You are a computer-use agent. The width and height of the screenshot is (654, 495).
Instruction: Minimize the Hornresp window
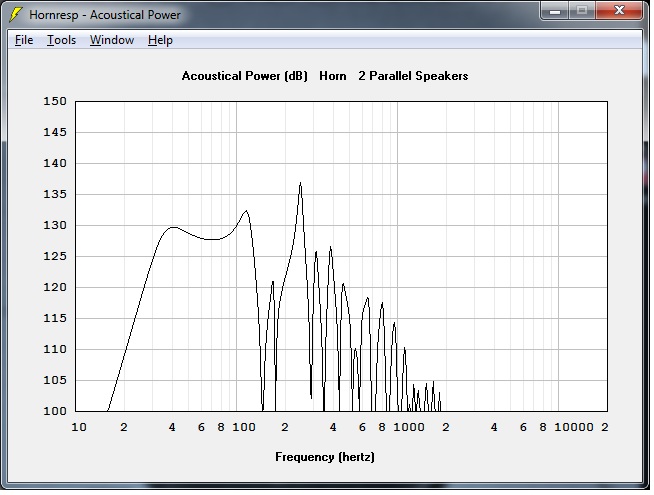click(555, 11)
